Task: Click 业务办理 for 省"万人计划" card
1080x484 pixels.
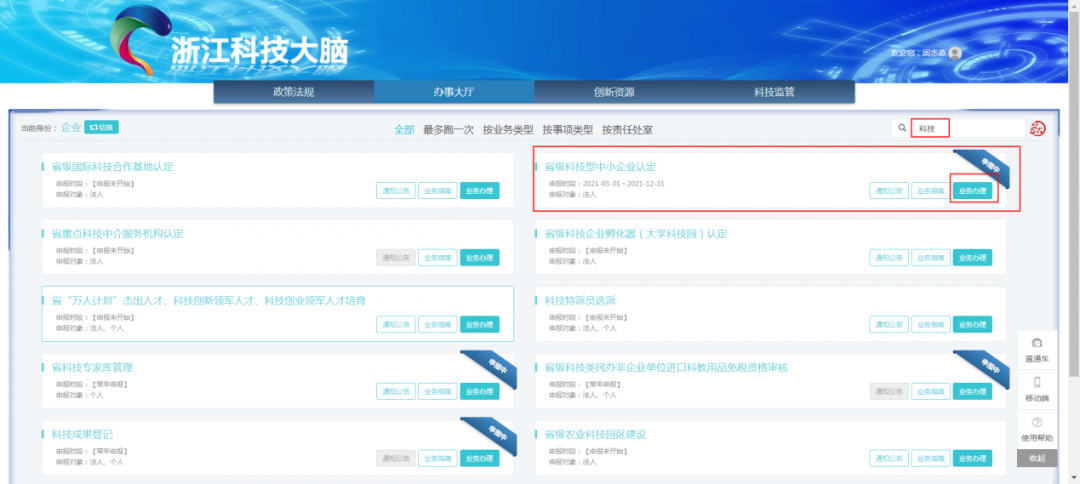Action: [479, 324]
